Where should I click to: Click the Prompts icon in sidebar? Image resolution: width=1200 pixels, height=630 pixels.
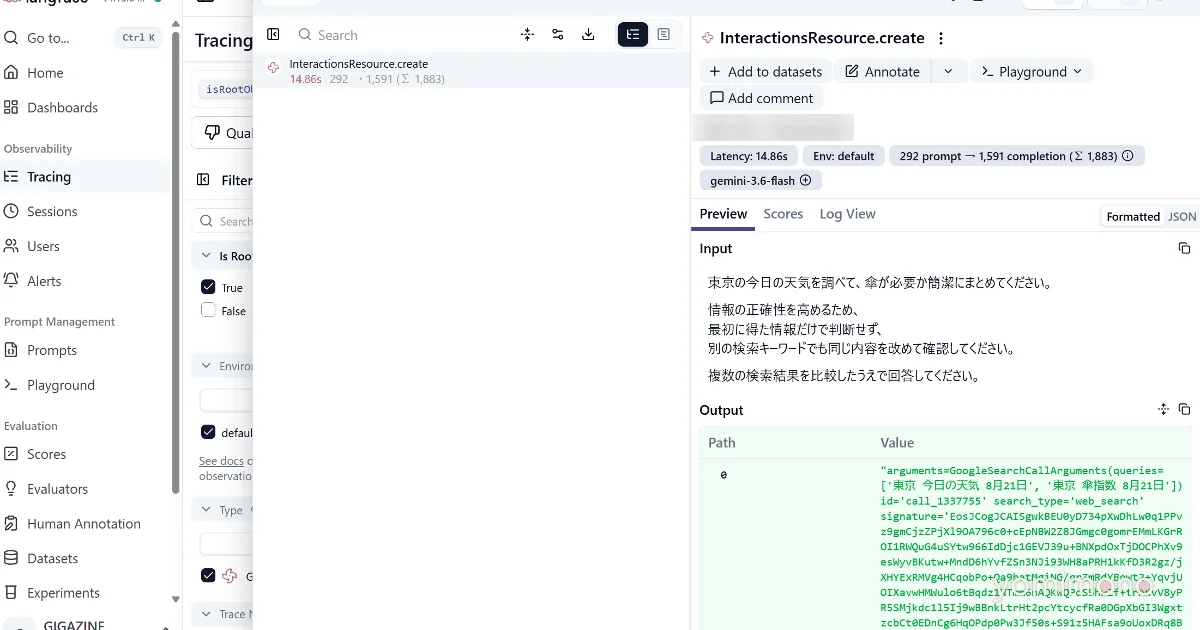12,351
